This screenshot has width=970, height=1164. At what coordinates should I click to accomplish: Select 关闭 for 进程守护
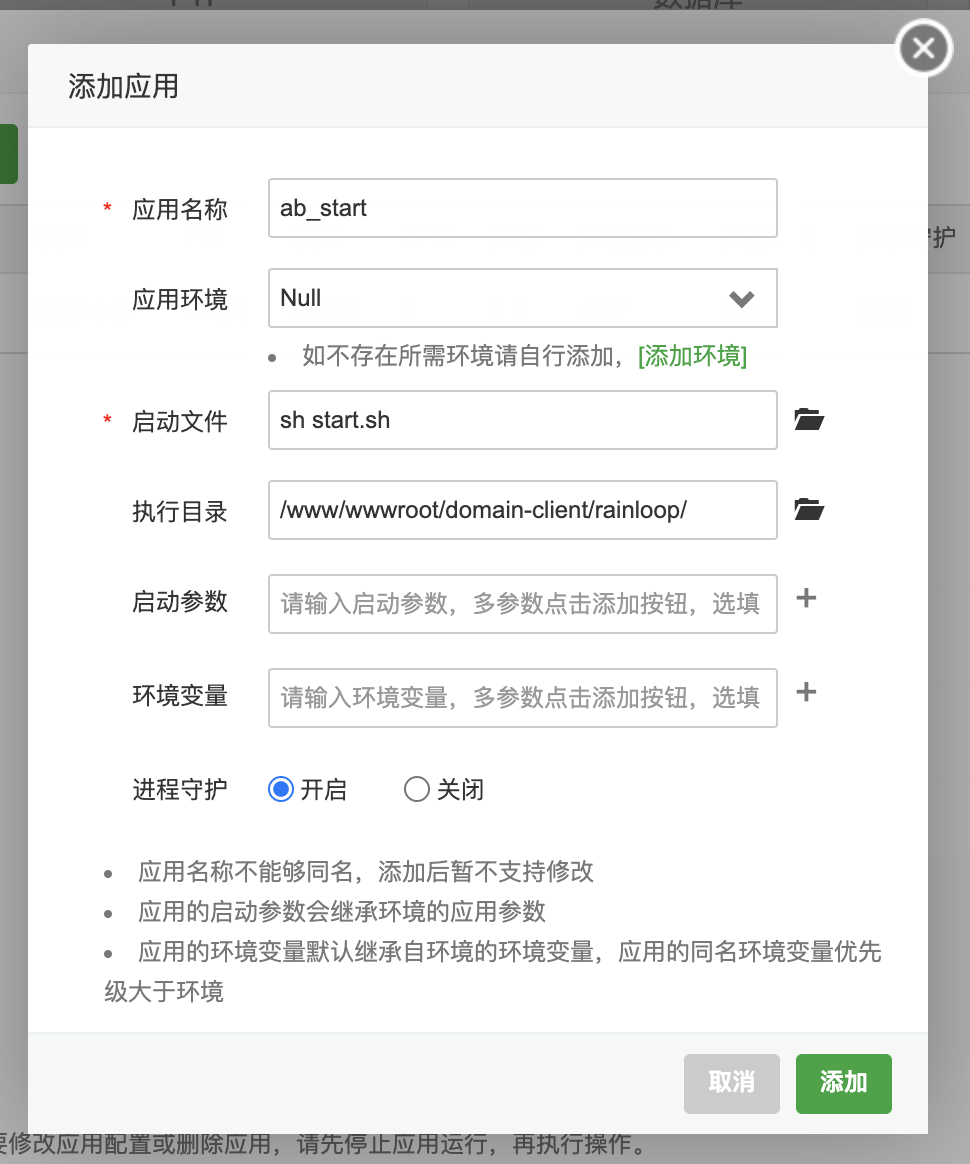coord(416,789)
